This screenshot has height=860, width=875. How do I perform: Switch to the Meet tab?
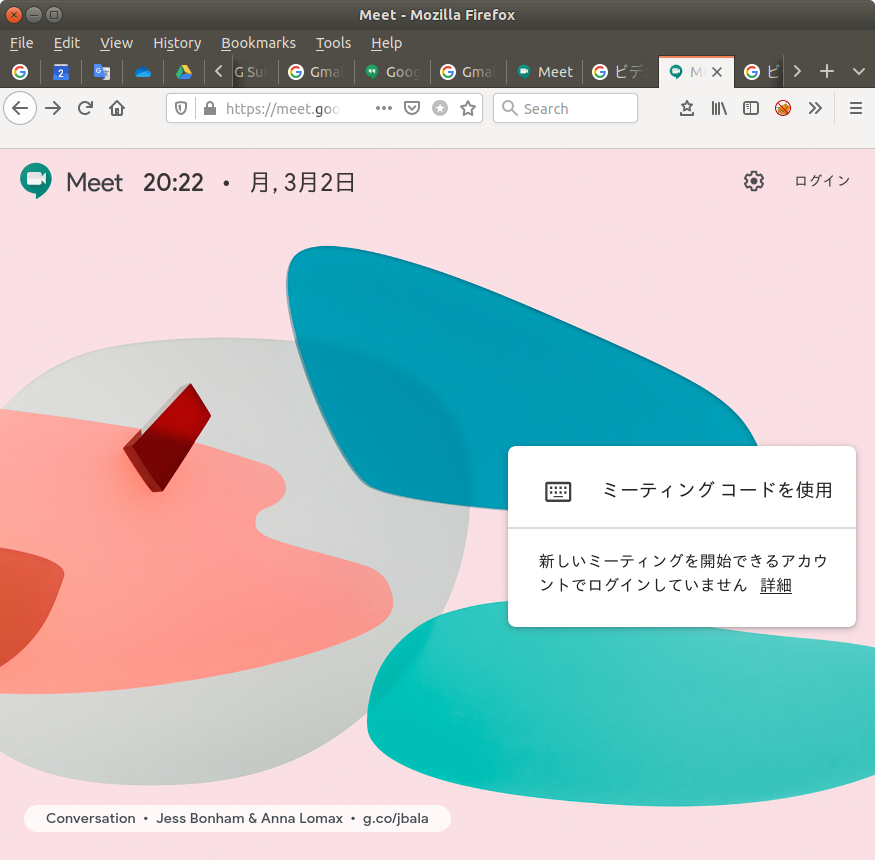(x=545, y=72)
